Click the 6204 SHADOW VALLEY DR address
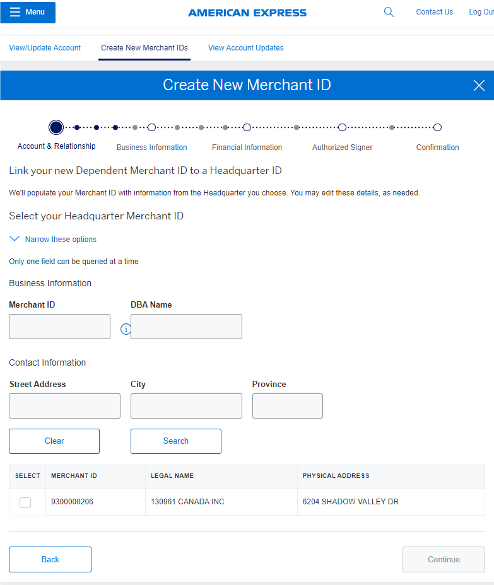Screen dimensions: 494x585 pyautogui.click(x=350, y=501)
